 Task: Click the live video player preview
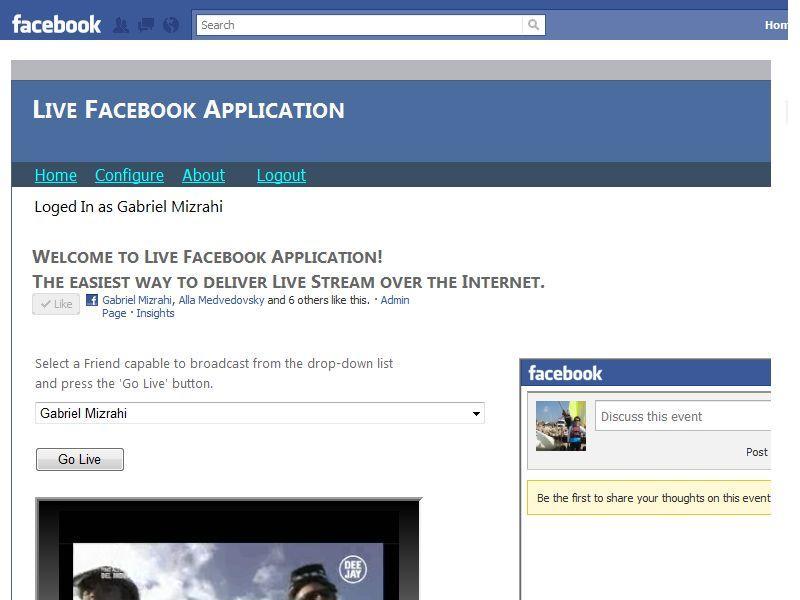(228, 549)
